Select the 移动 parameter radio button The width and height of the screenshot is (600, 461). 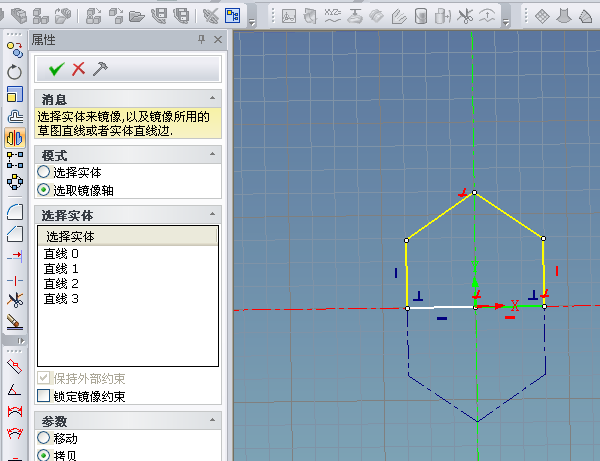coord(43,439)
